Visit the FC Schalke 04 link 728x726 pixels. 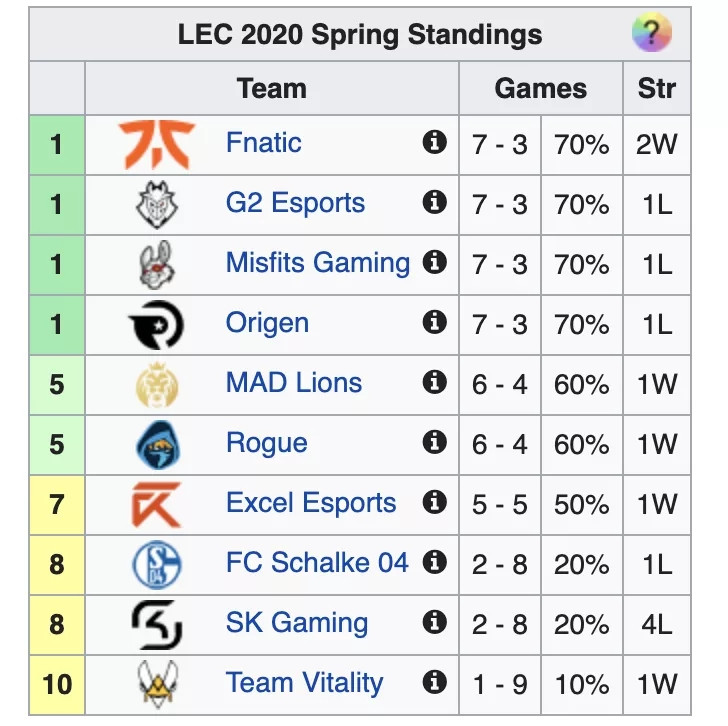tap(317, 563)
